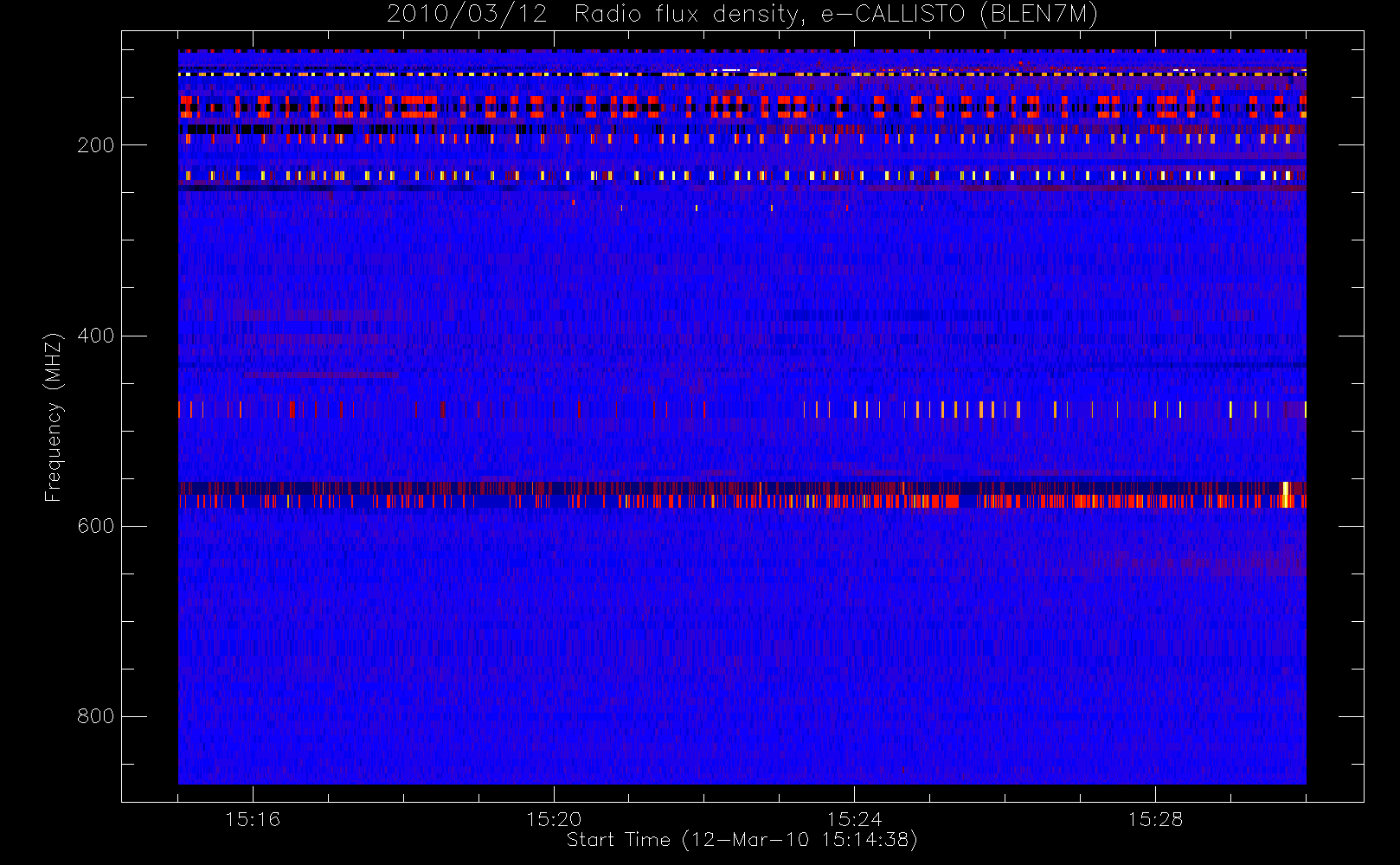Screen dimensions: 1400x865
Task: Click the 15:20 time tick label
Action: (x=554, y=819)
